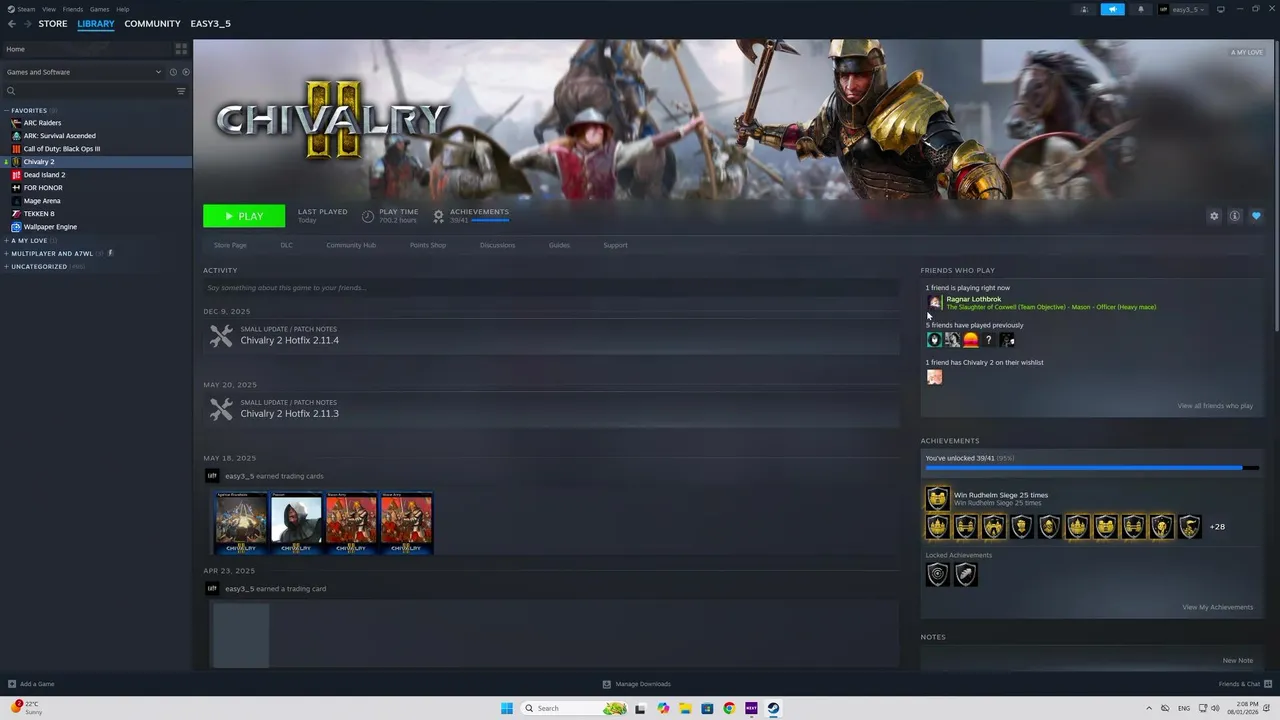Open easy3_5 account dropdown

click(1183, 9)
